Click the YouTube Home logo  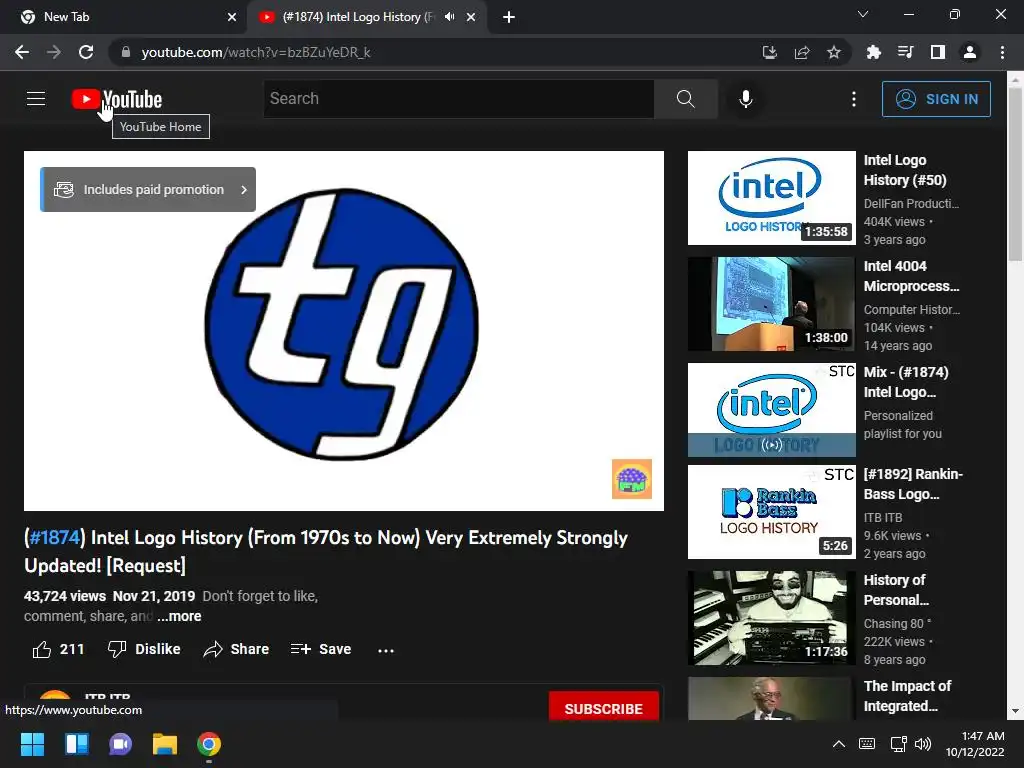(117, 99)
